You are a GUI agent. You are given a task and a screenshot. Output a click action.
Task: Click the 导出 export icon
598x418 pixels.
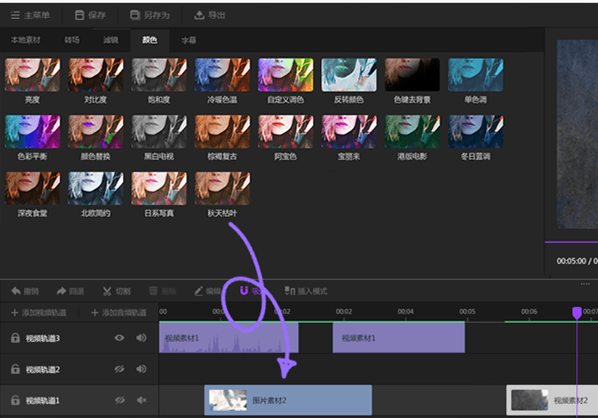pyautogui.click(x=199, y=15)
